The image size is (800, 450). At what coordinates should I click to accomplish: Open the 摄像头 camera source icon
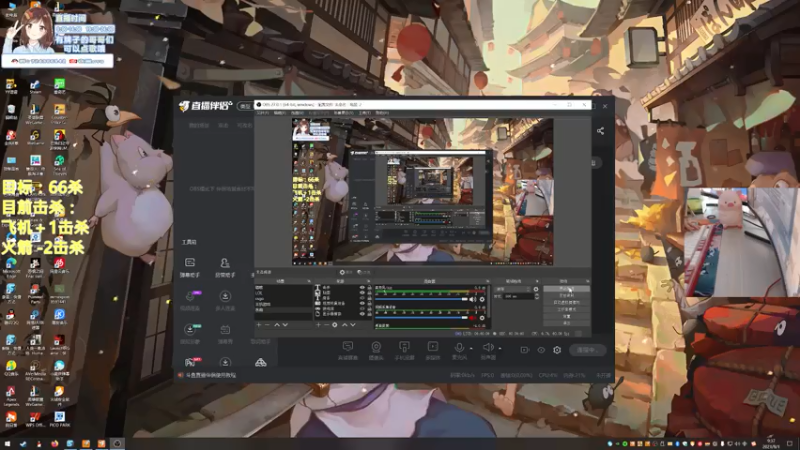point(376,349)
